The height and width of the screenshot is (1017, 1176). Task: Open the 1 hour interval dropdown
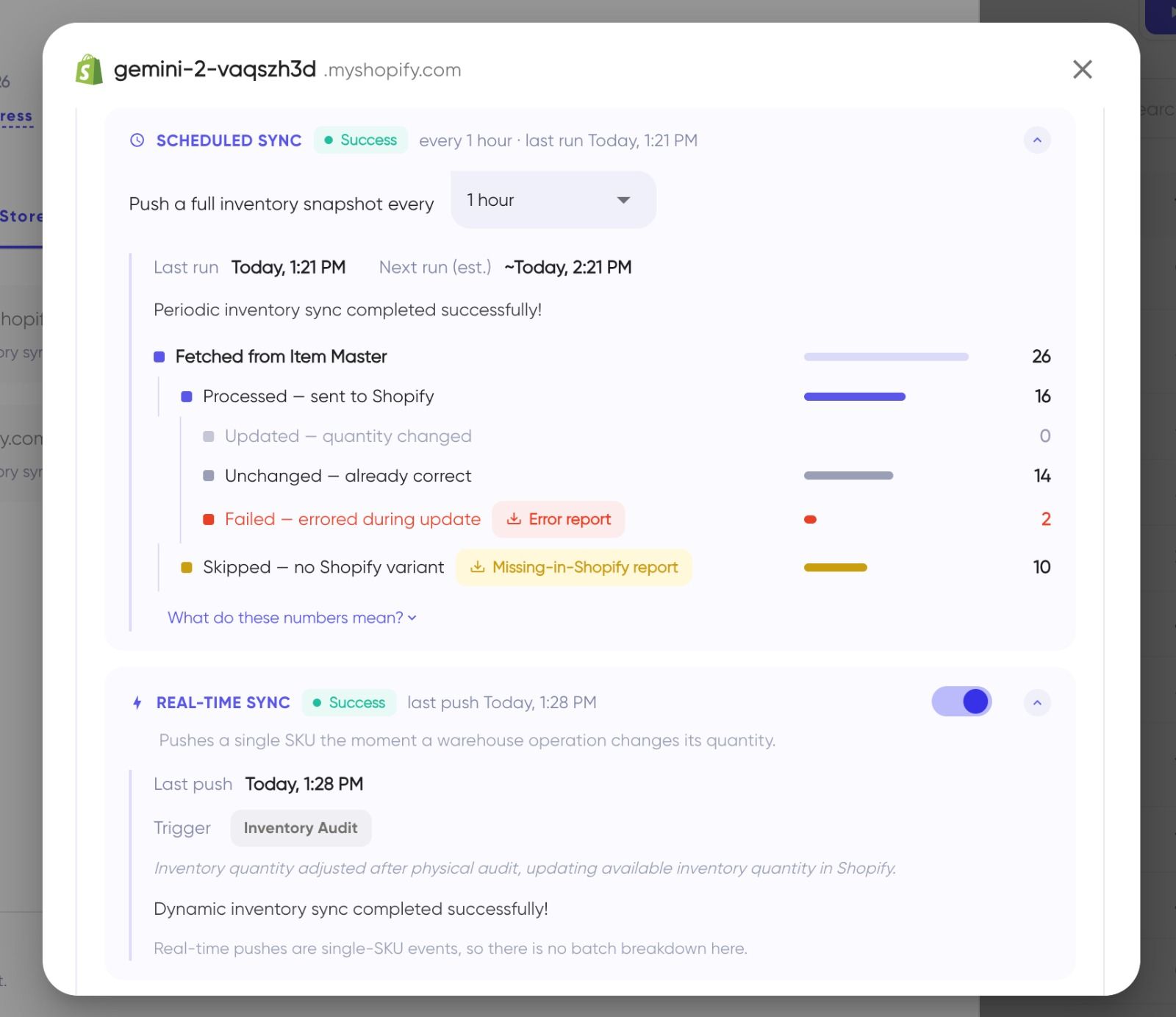point(553,200)
